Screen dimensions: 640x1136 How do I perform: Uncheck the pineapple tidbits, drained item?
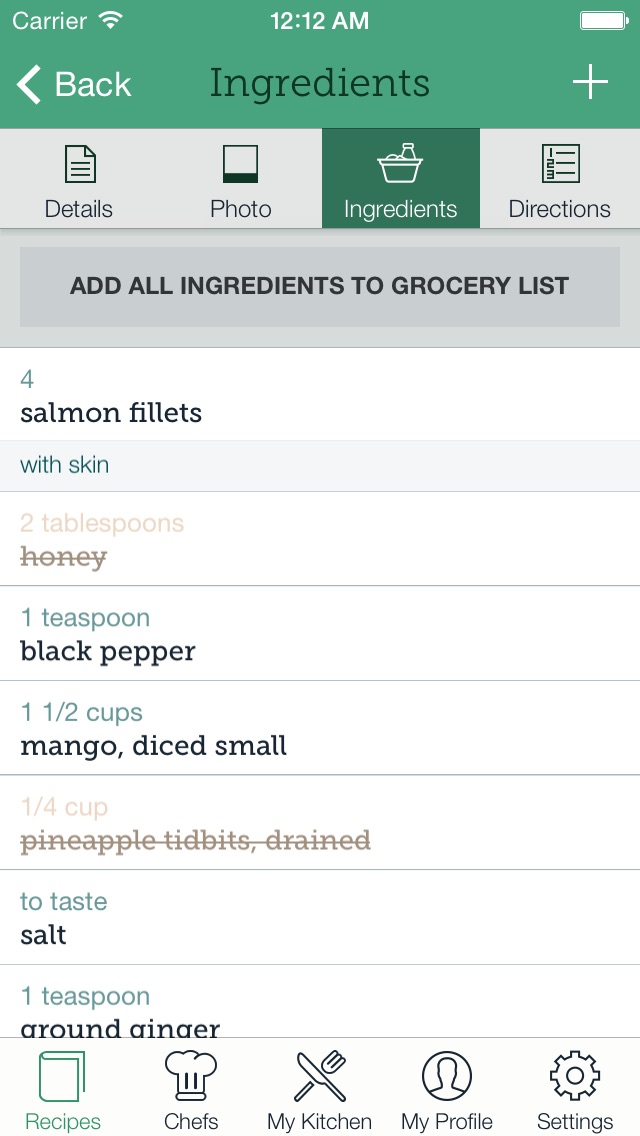coord(320,823)
